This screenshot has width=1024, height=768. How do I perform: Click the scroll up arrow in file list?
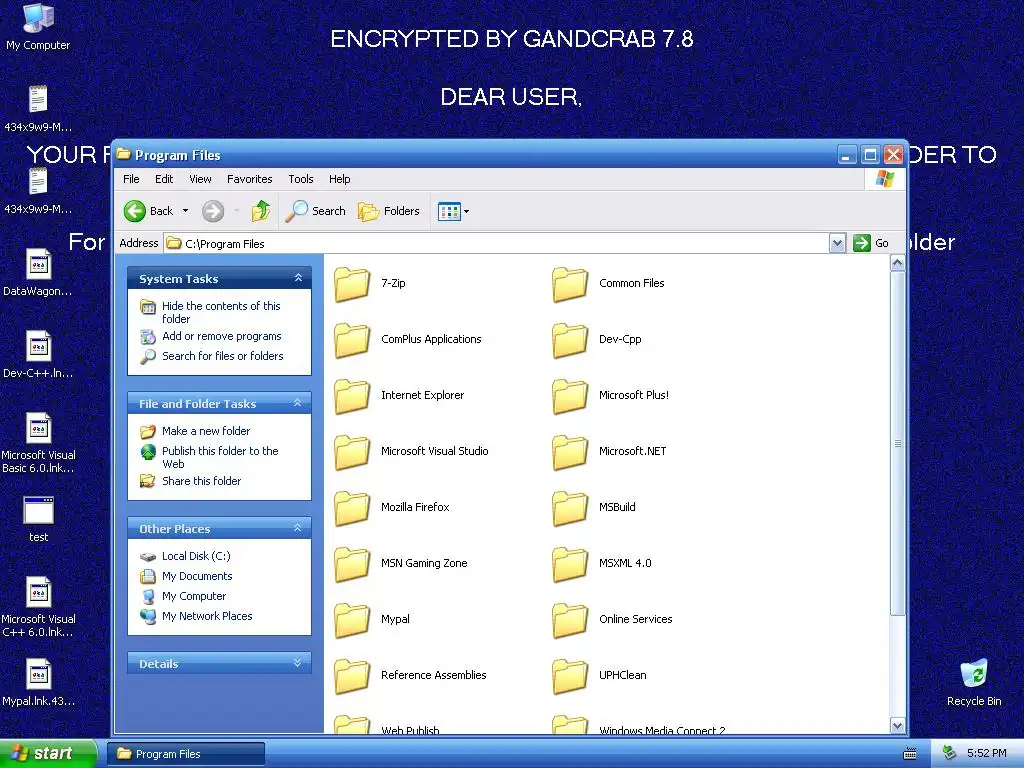point(897,263)
